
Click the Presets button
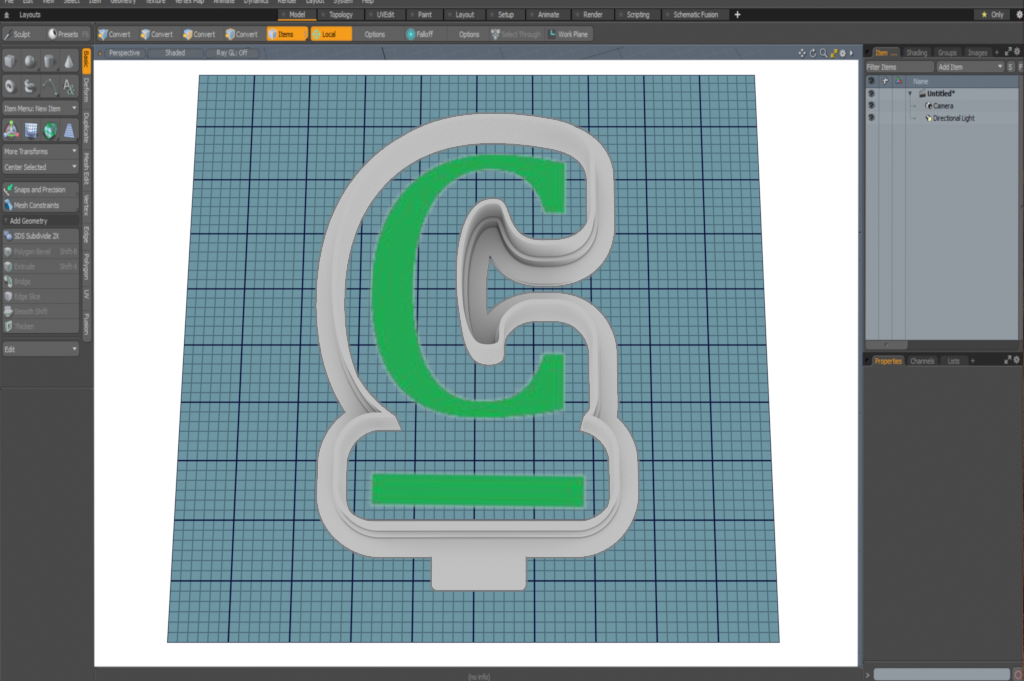coord(66,34)
